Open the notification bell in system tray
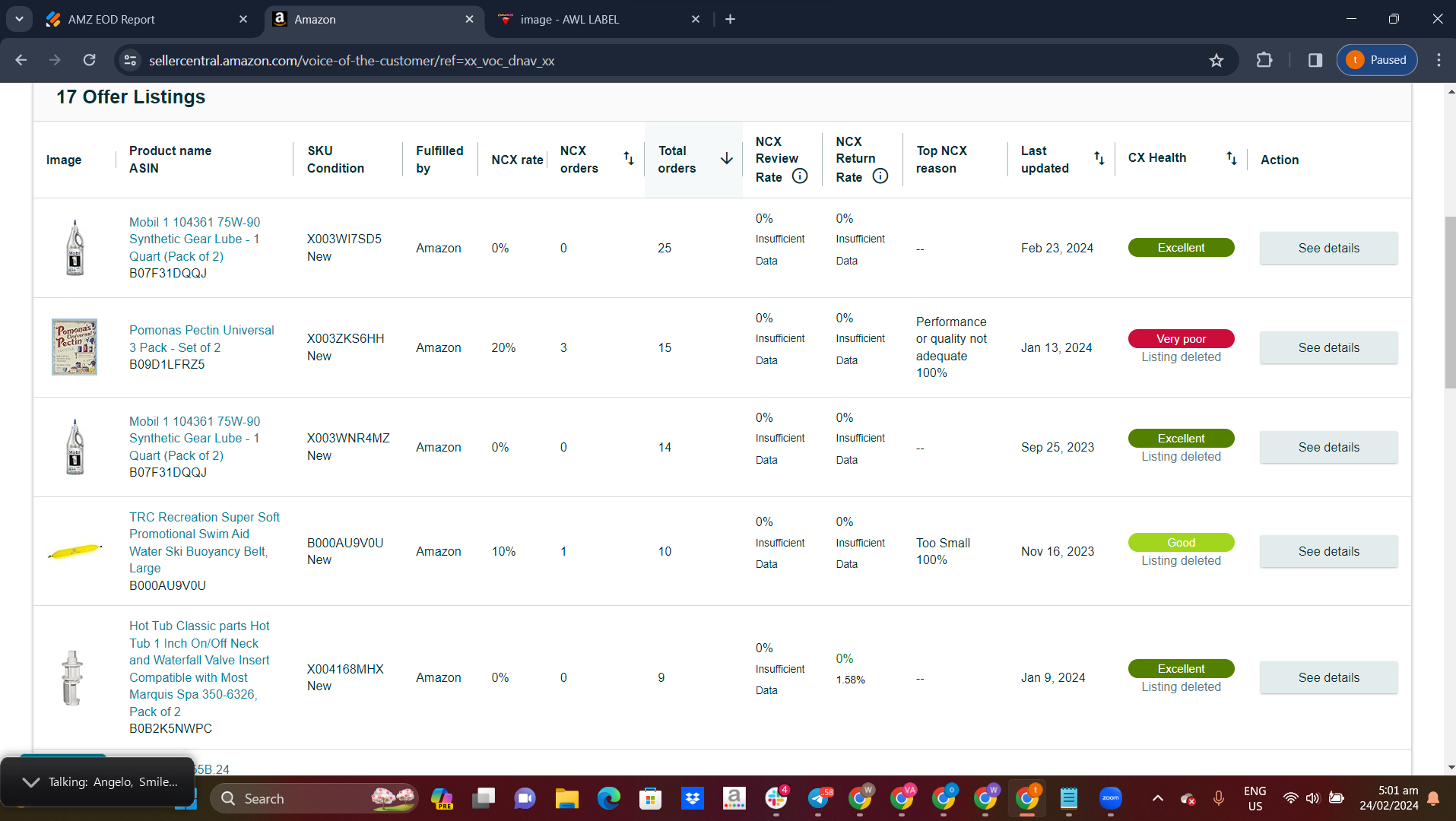1456x821 pixels. [1433, 799]
